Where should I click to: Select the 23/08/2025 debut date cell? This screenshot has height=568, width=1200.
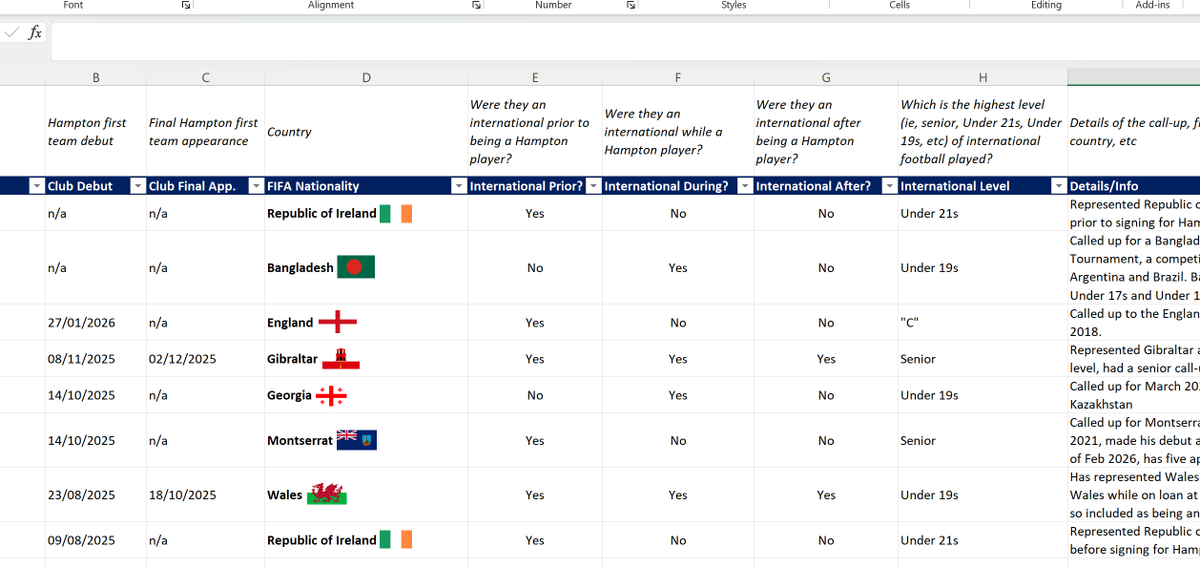point(96,495)
